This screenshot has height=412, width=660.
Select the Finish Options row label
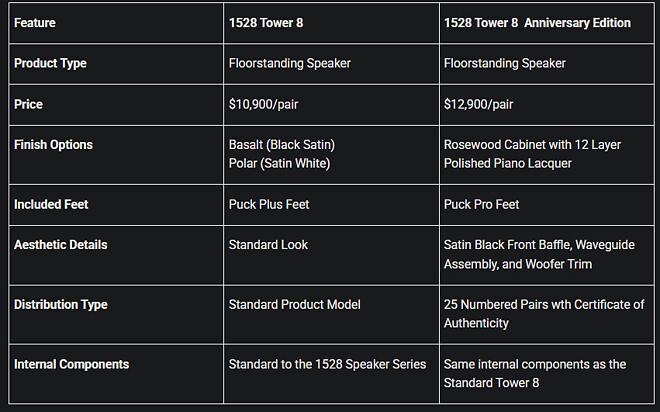53,144
